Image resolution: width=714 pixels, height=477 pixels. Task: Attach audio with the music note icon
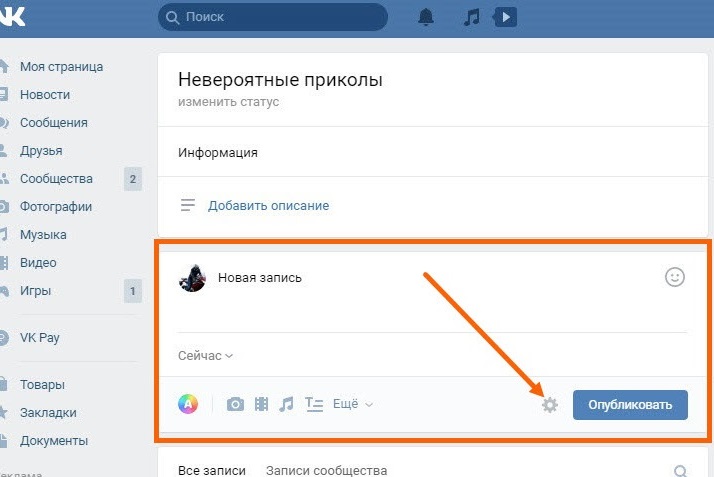[287, 404]
